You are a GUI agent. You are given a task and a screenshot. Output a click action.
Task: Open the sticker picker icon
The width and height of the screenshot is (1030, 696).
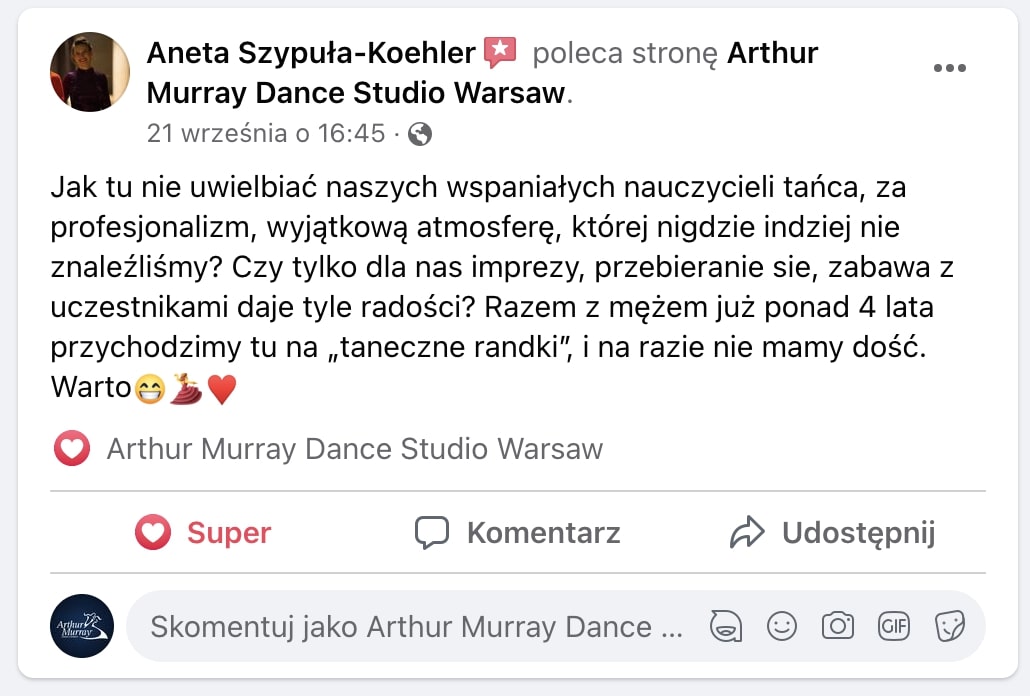948,627
